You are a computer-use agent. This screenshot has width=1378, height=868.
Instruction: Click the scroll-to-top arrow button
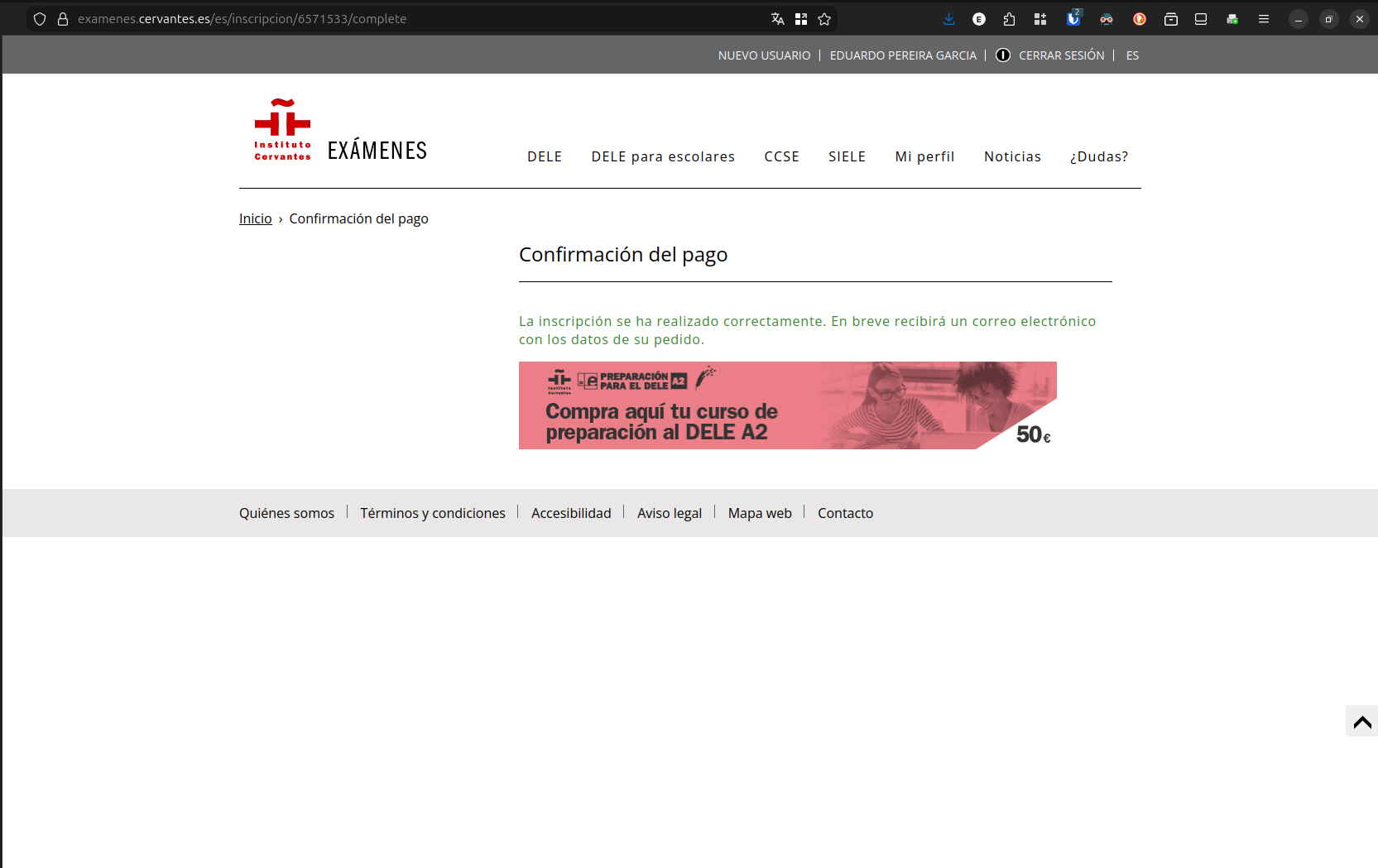[x=1361, y=722]
